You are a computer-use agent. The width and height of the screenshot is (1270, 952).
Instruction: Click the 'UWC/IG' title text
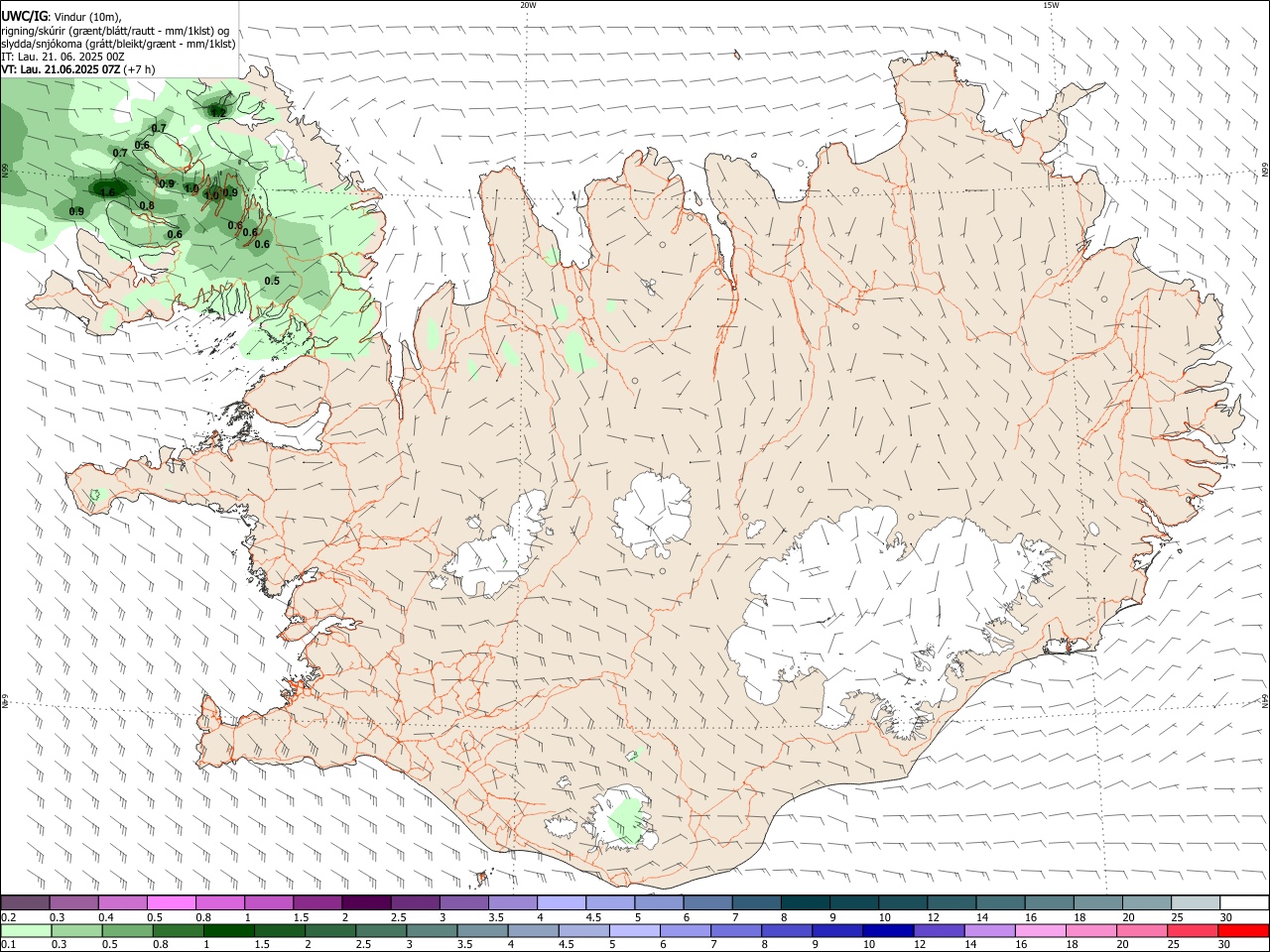[x=24, y=16]
